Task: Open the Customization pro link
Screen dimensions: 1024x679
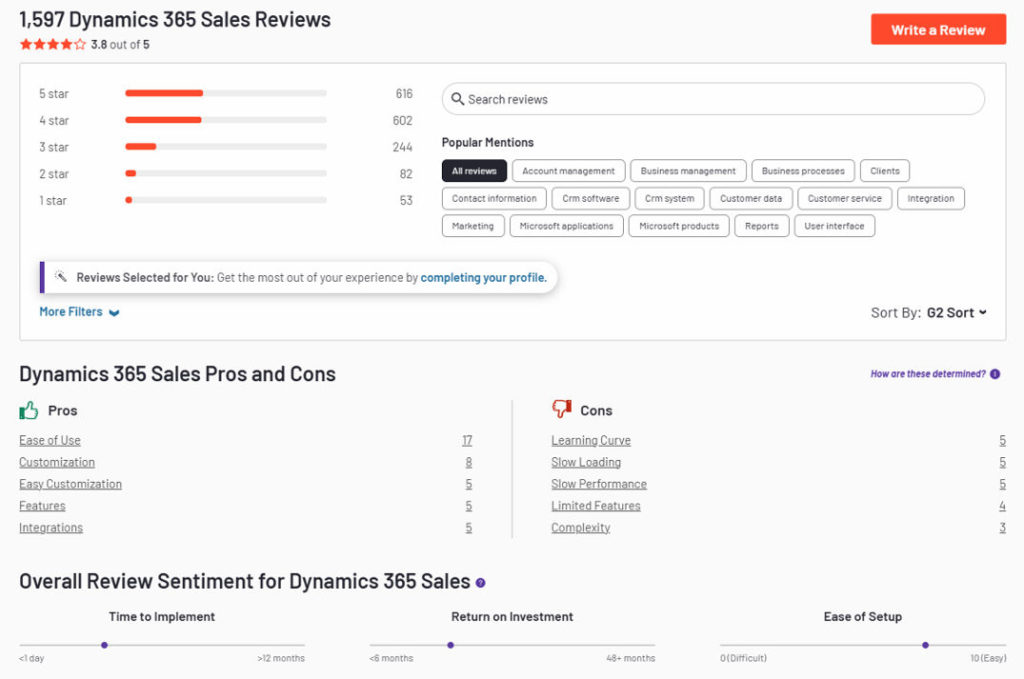Action: tap(57, 462)
